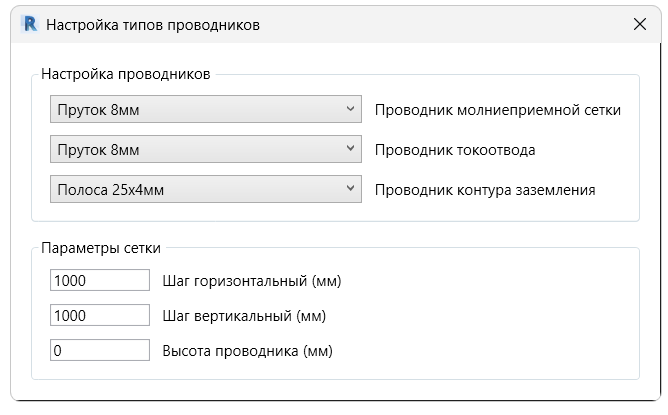This screenshot has height=415, width=668.
Task: Open the Проводник молниеприемной сетки dropdown
Action: point(206,109)
